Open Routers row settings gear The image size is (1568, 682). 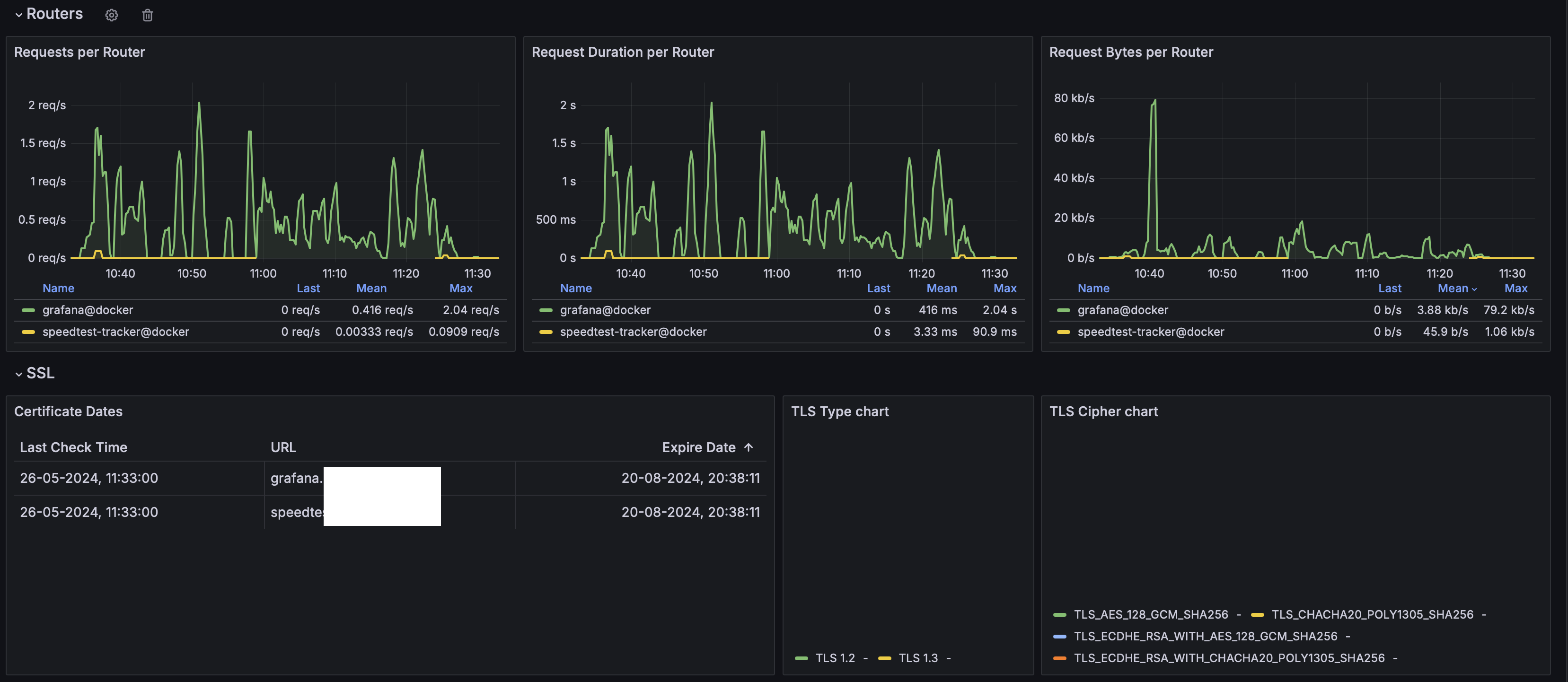coord(111,15)
